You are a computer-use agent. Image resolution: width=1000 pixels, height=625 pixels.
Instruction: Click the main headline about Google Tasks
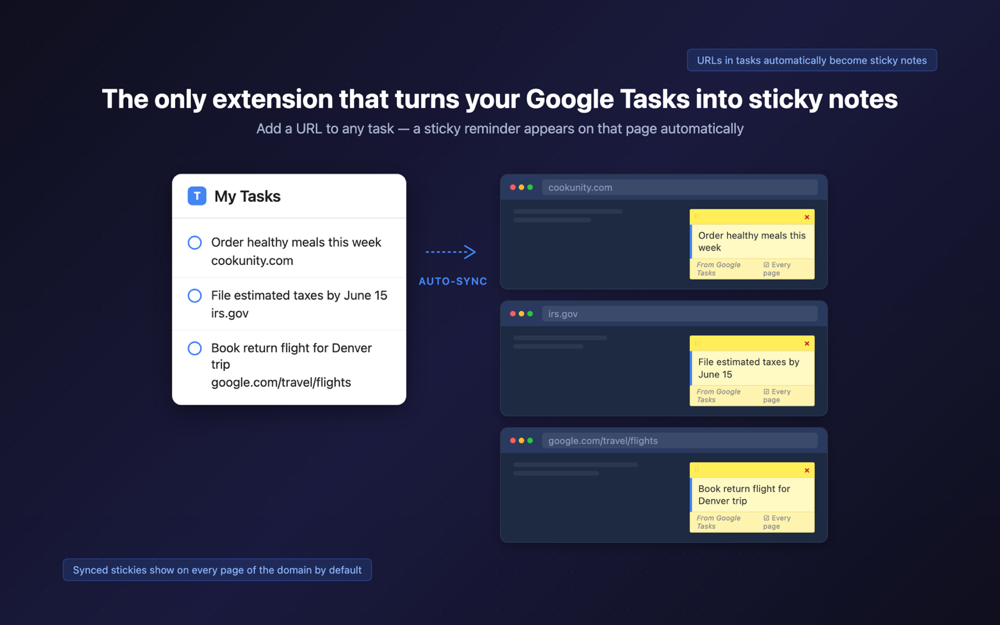(x=500, y=99)
